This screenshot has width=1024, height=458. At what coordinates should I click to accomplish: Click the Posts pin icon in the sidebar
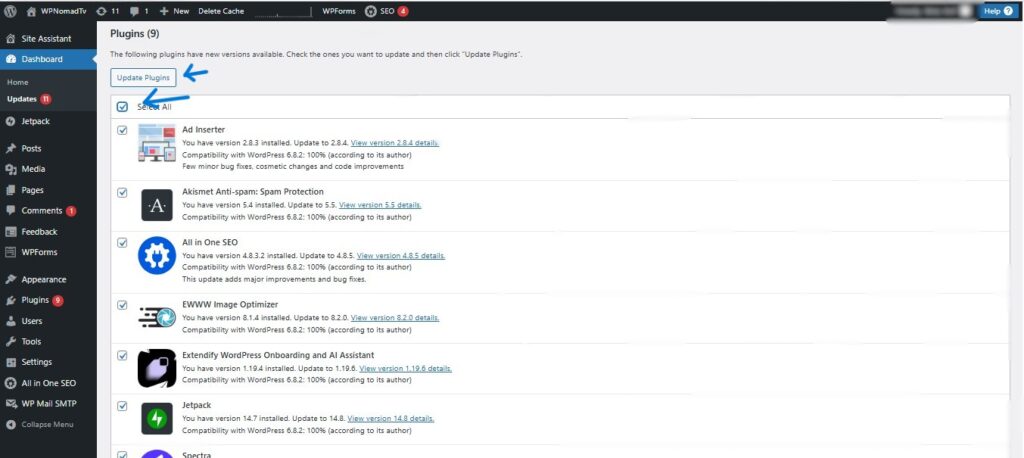[x=10, y=148]
